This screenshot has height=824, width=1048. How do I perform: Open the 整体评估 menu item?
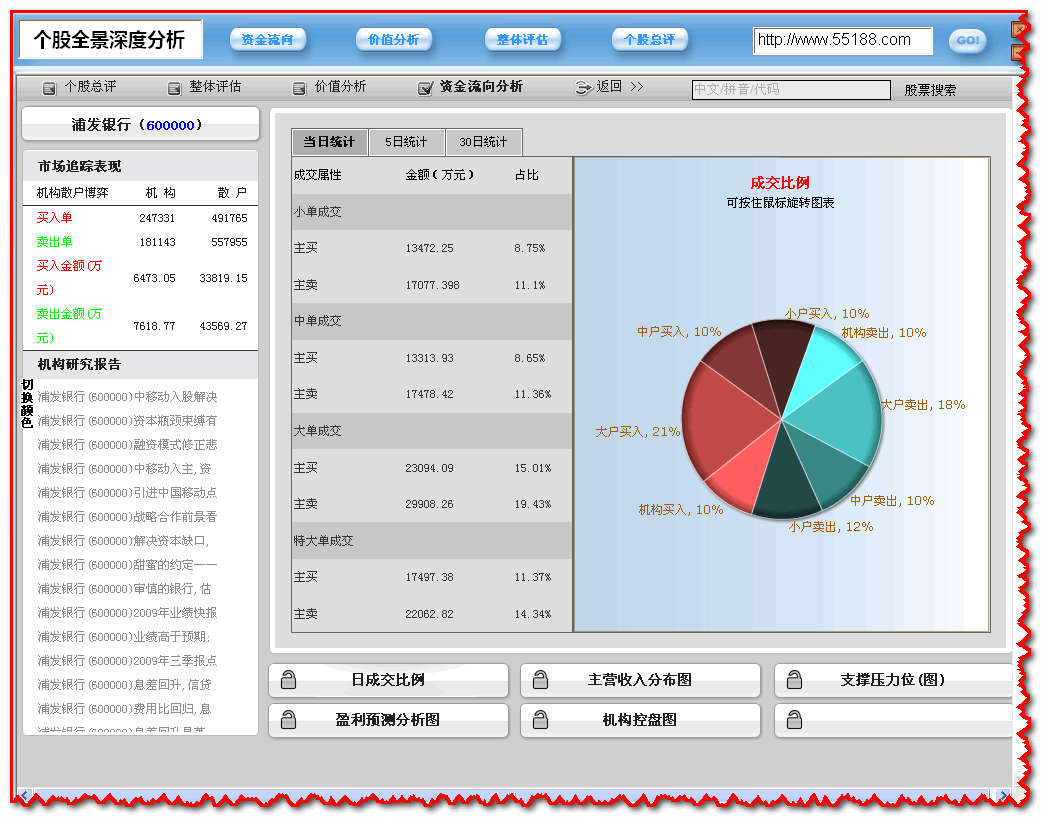(215, 87)
